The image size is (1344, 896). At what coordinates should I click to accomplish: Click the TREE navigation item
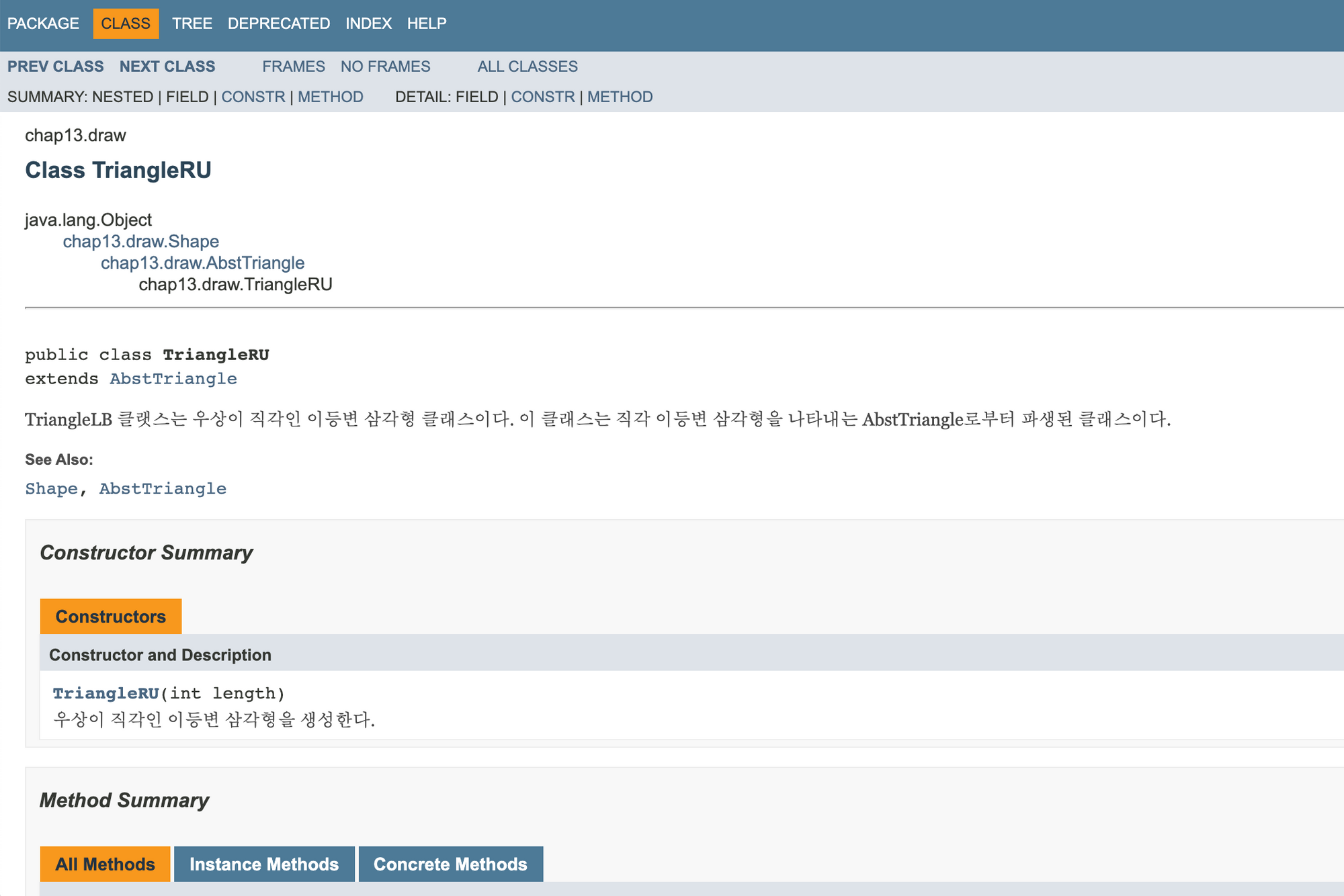click(192, 24)
